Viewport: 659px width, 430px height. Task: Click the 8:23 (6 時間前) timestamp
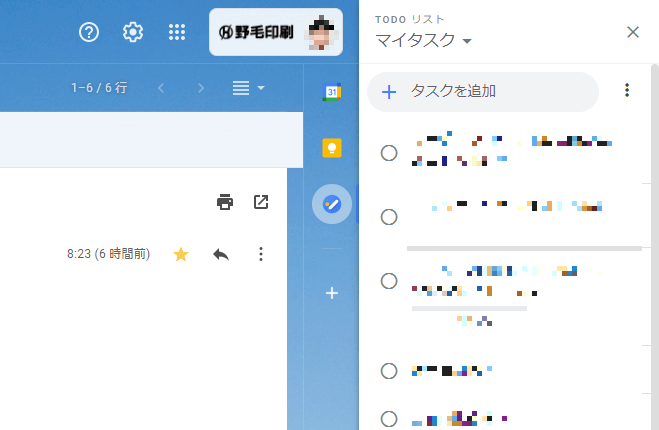coord(108,254)
